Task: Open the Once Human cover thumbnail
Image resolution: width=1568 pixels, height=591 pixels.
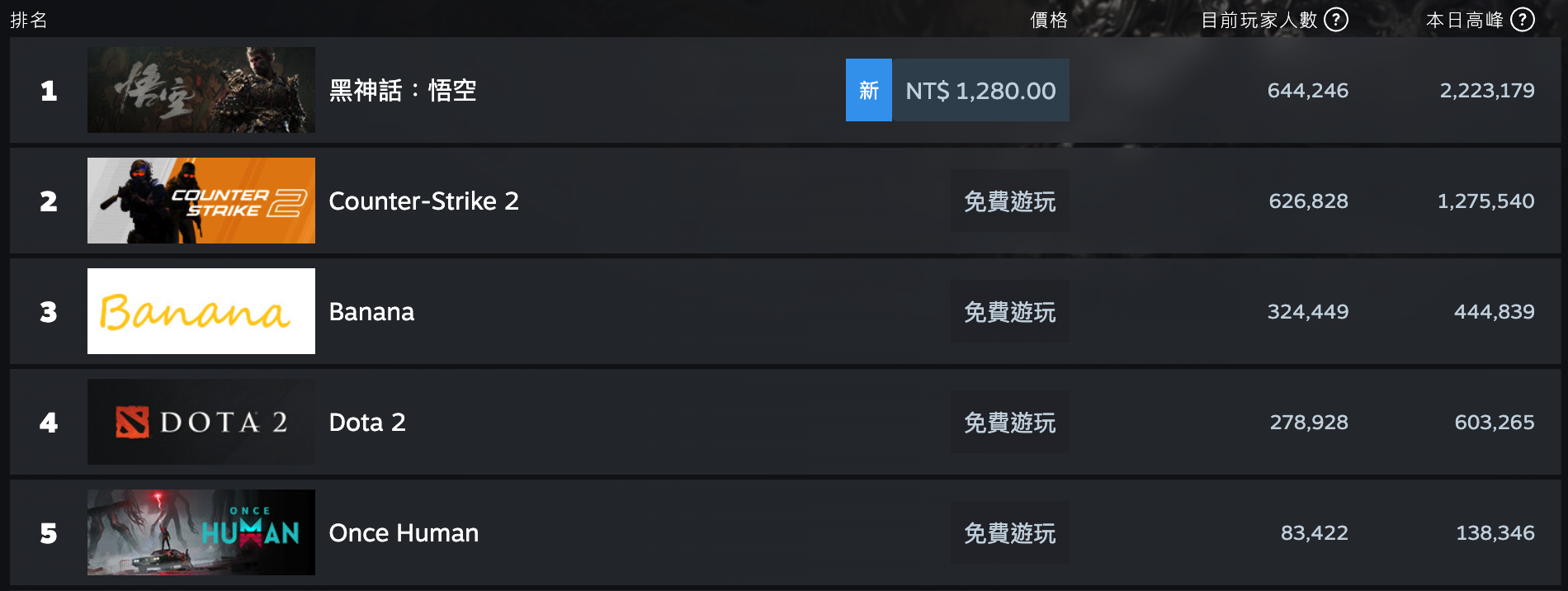Action: click(x=201, y=532)
